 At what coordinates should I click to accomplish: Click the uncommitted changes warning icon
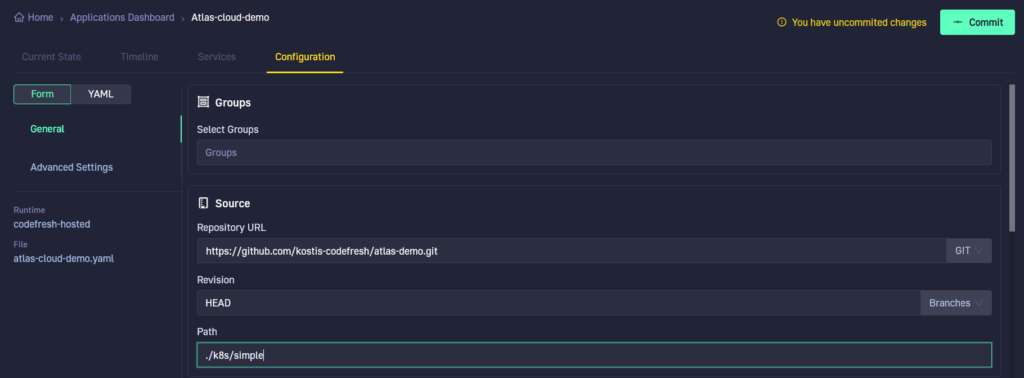click(781, 22)
